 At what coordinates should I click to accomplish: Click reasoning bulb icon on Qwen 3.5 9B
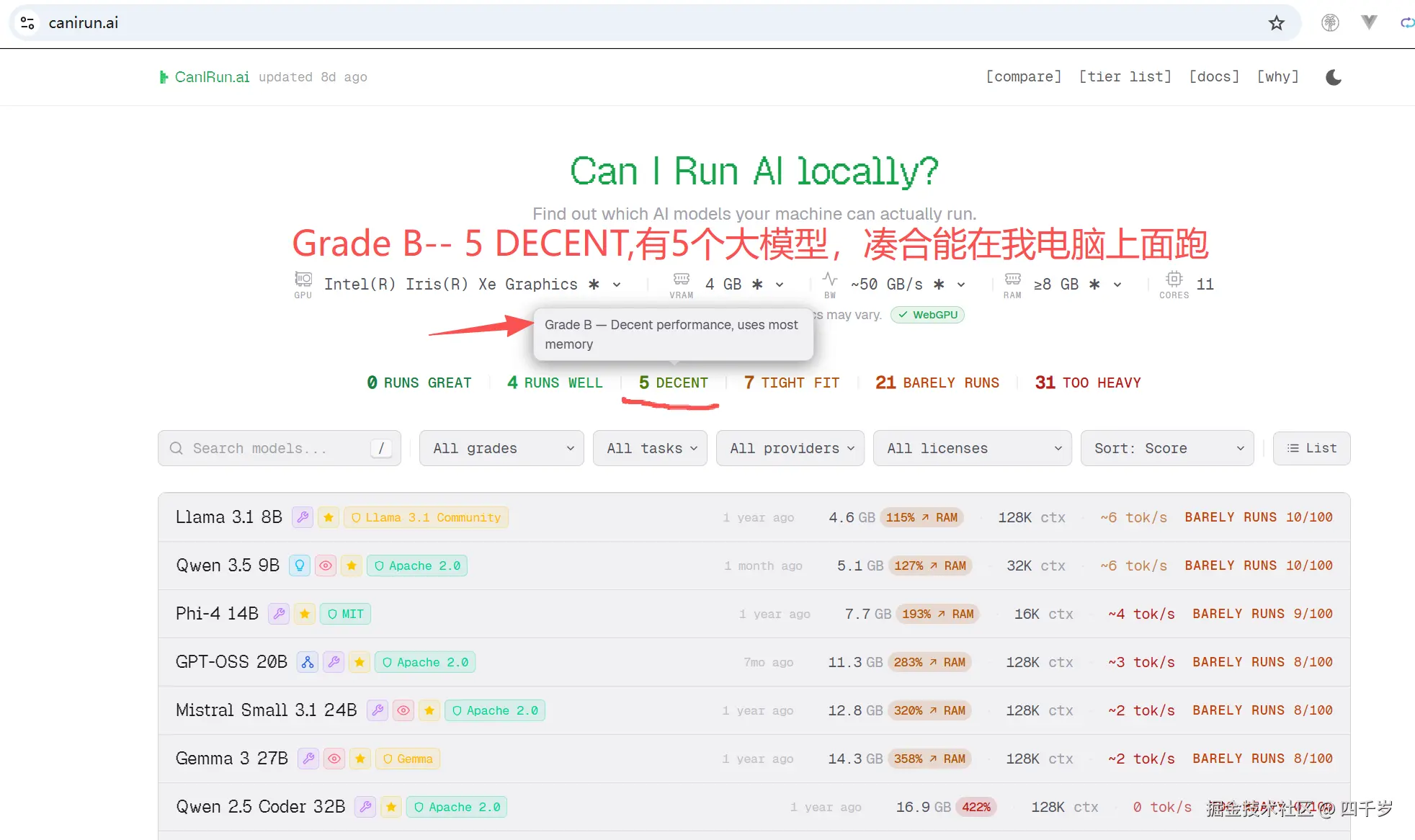[300, 566]
